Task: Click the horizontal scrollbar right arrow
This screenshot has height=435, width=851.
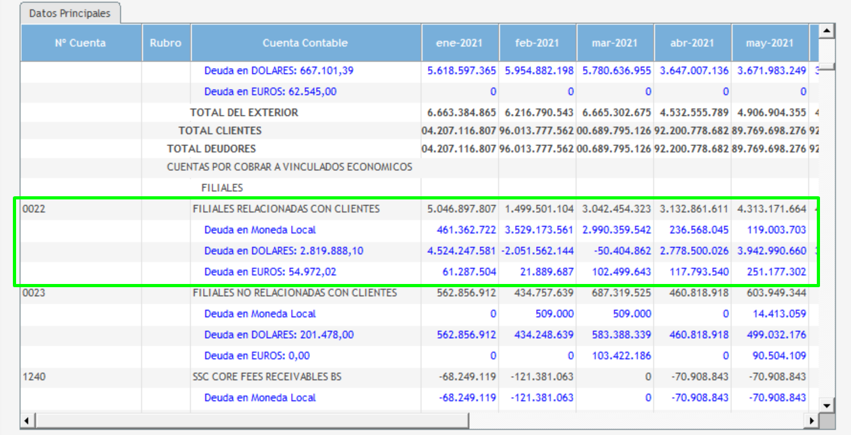Action: [812, 421]
